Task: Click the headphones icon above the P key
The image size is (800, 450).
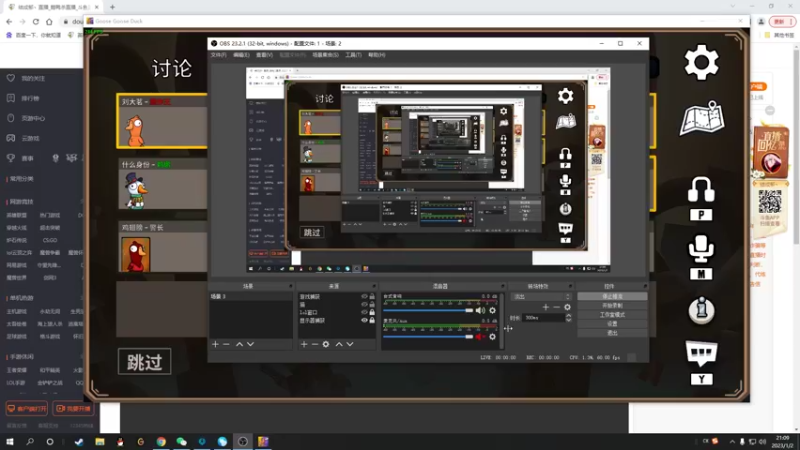Action: pyautogui.click(x=701, y=190)
